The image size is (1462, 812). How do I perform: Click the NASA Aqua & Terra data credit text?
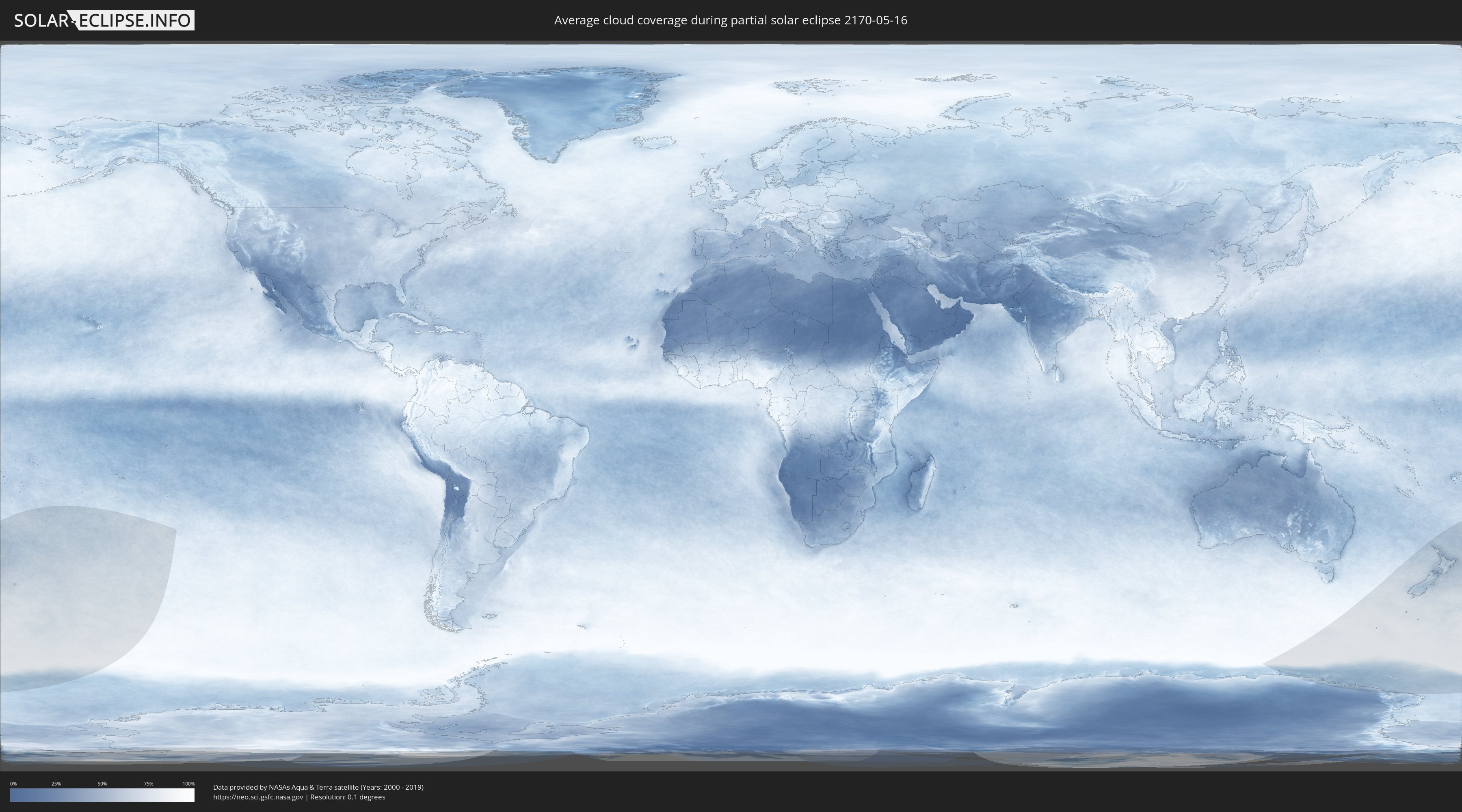pos(318,787)
